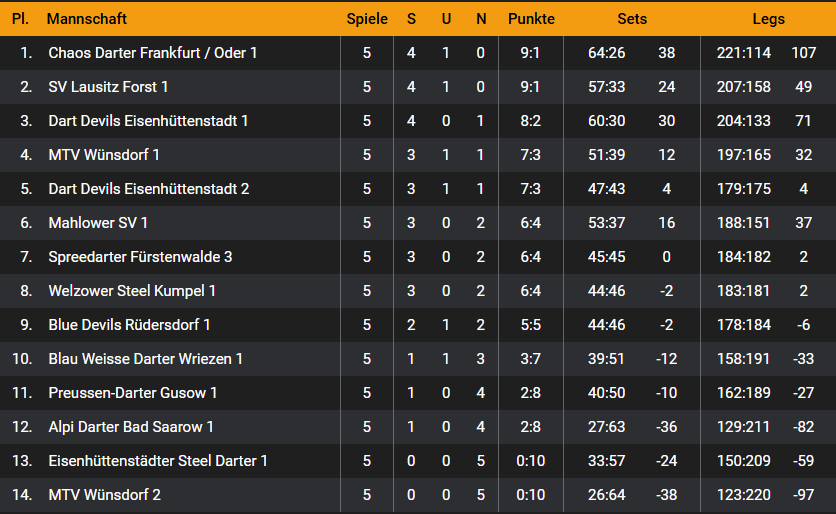836x514 pixels.
Task: Click the Sets column header
Action: 632,19
